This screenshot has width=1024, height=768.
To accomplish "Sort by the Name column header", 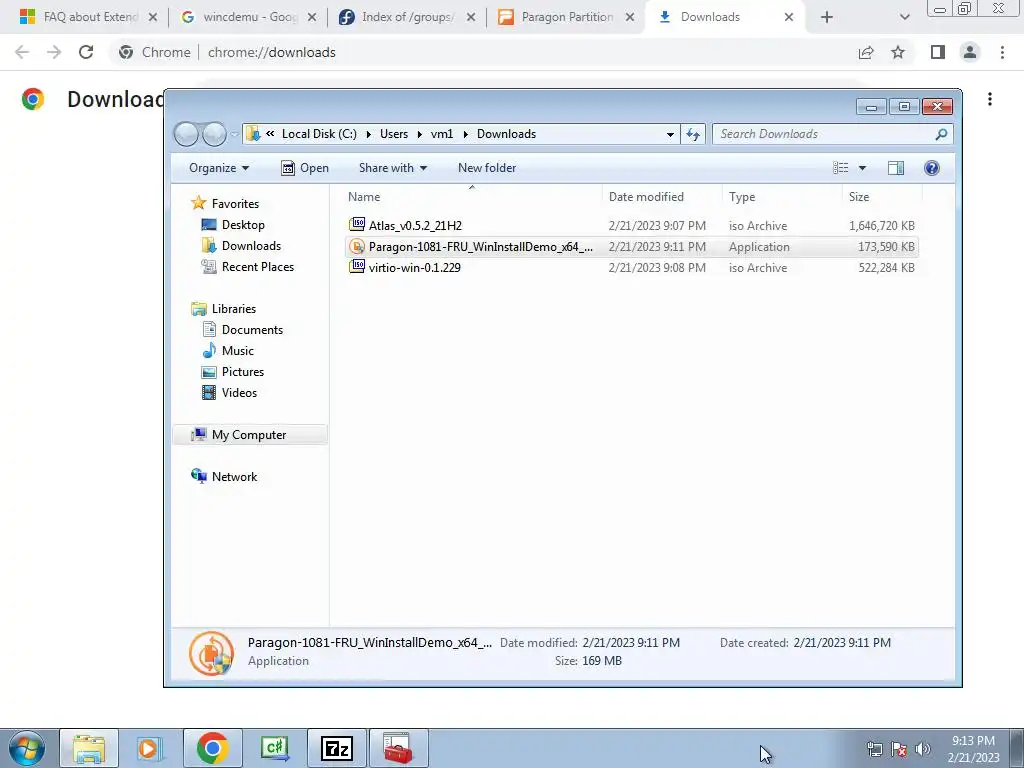I will pos(472,197).
